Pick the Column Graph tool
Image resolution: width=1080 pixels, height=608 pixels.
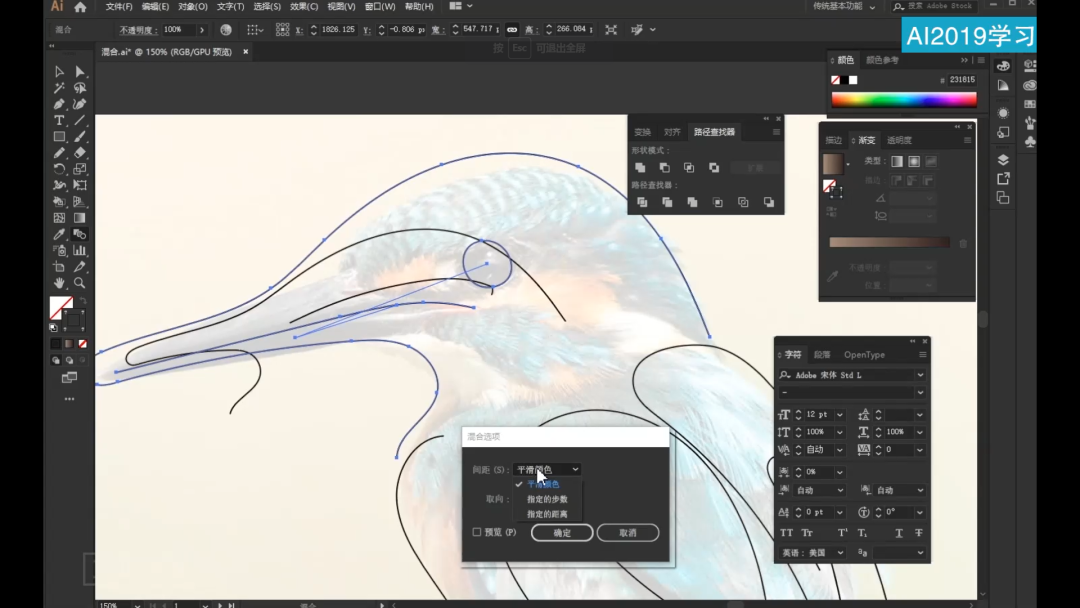[x=80, y=251]
